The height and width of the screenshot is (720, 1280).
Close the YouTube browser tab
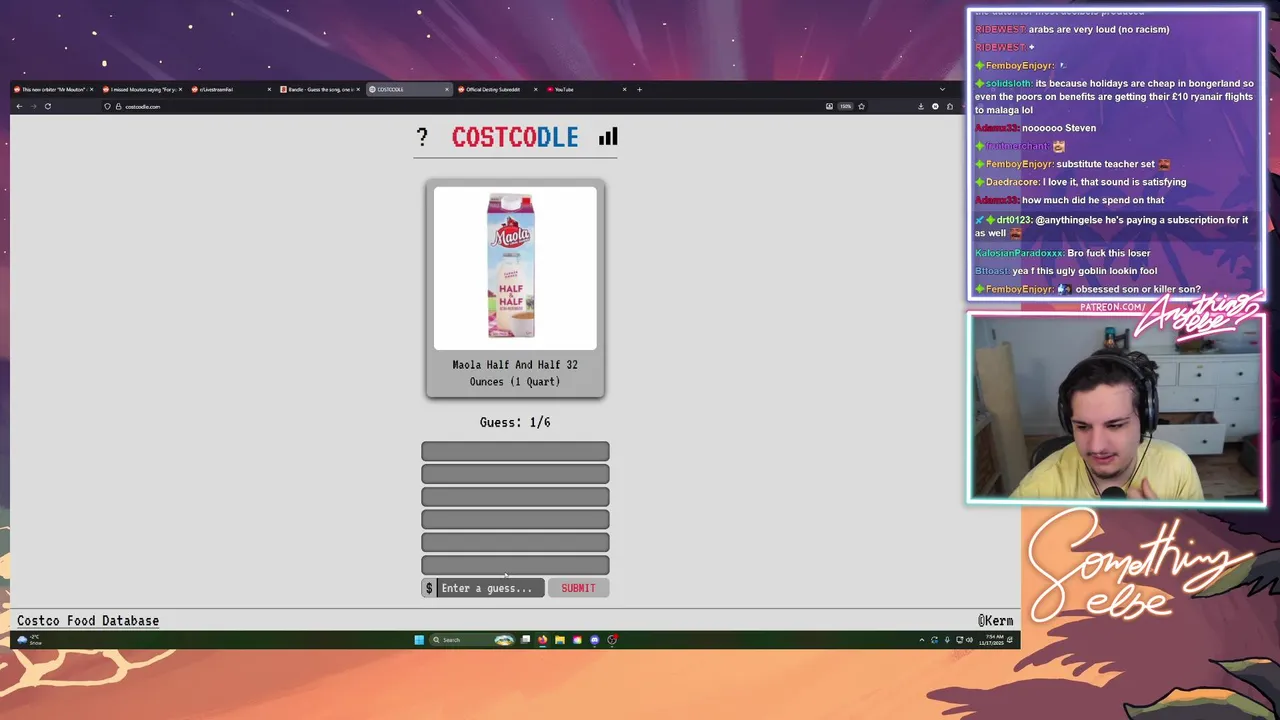tap(624, 89)
